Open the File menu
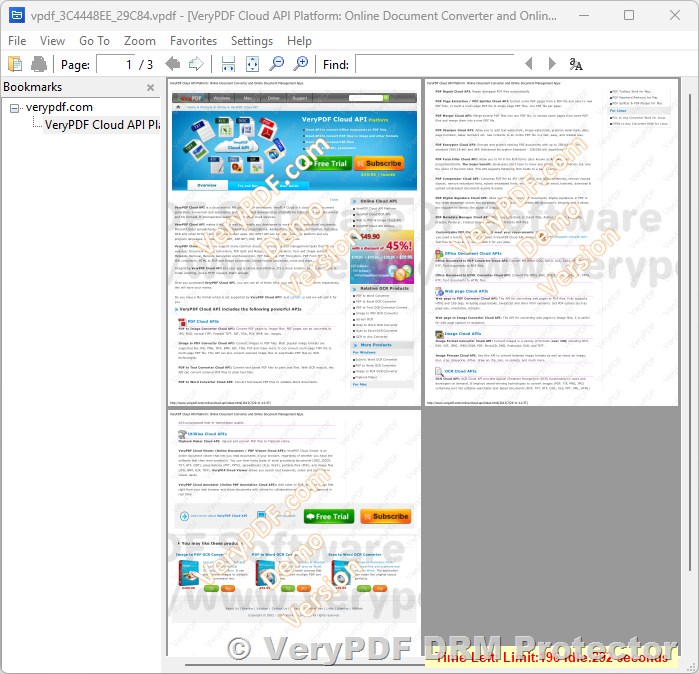The image size is (699, 674). click(x=17, y=41)
